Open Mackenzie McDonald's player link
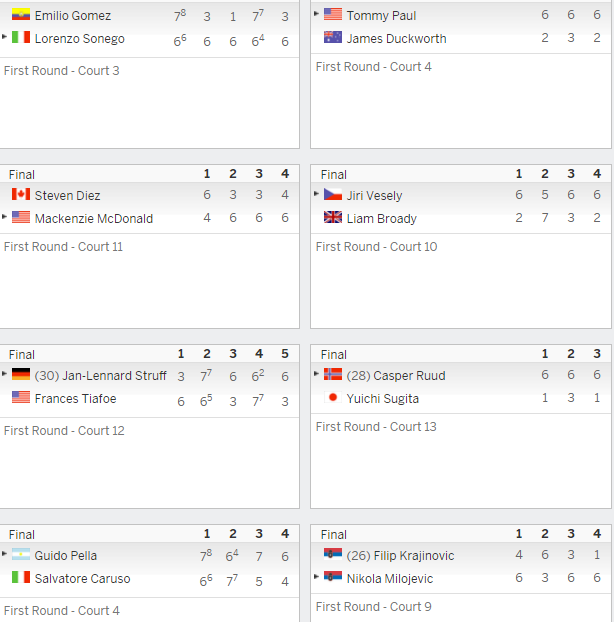 tap(94, 219)
